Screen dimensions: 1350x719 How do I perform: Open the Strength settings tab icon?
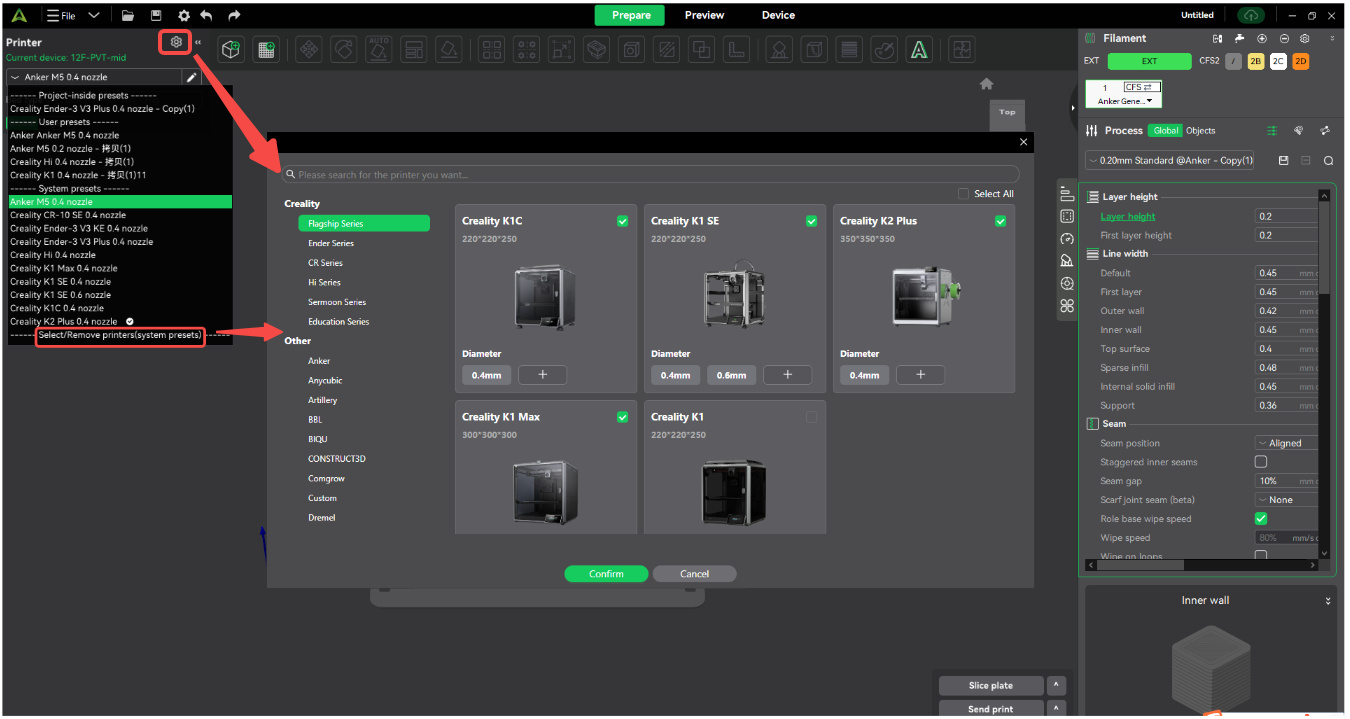[1067, 216]
